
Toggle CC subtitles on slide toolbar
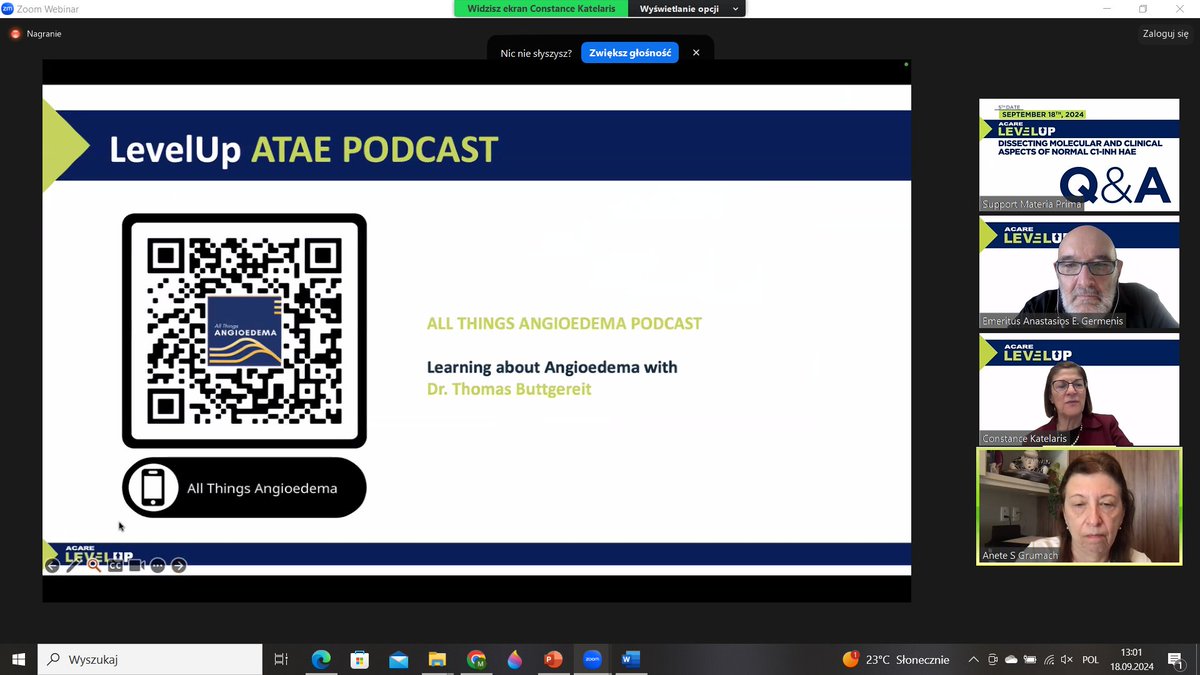(115, 566)
